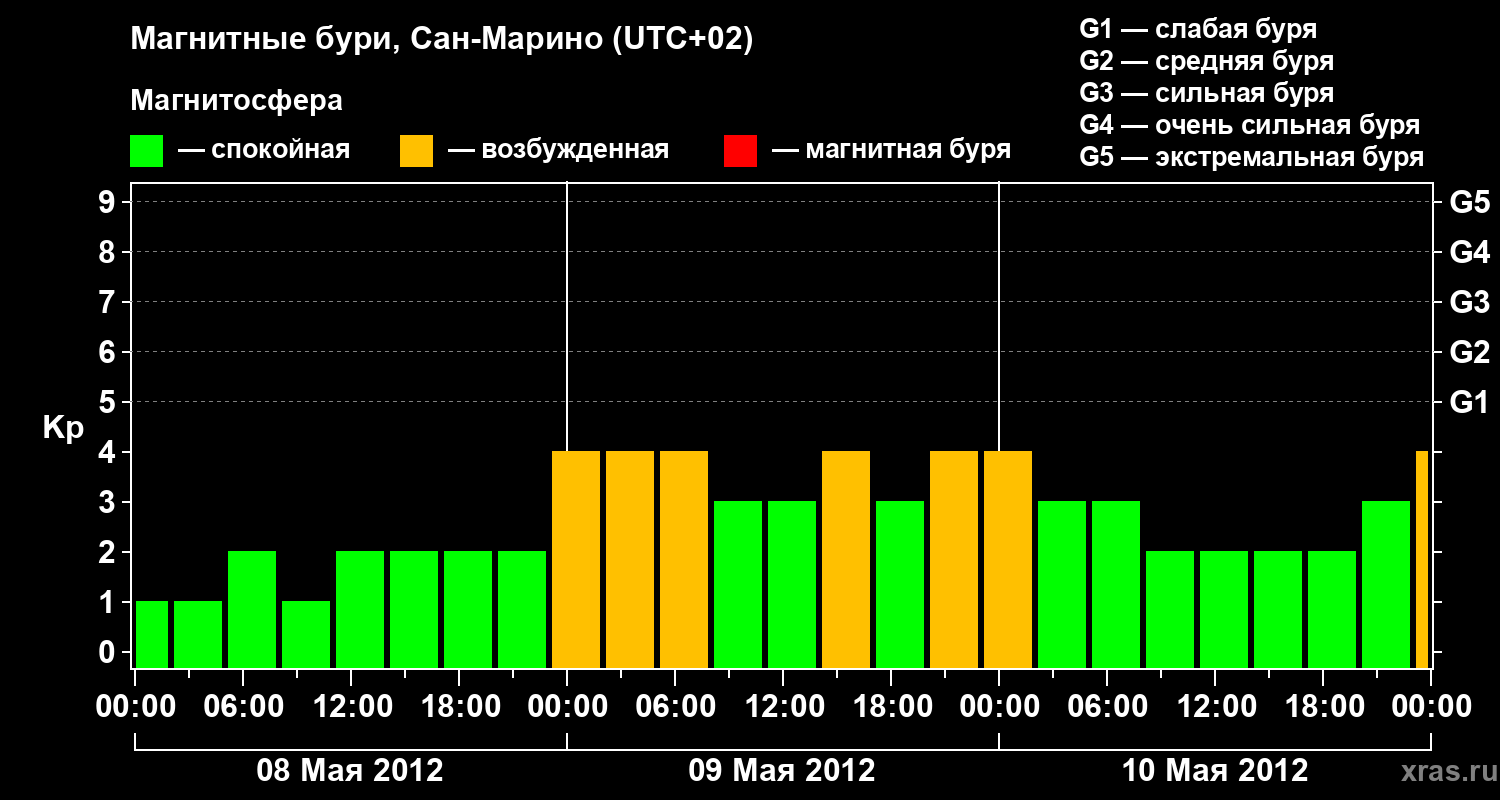The width and height of the screenshot is (1500, 800).
Task: Click the 'Магнитосфера' legend heading
Action: [x=236, y=101]
